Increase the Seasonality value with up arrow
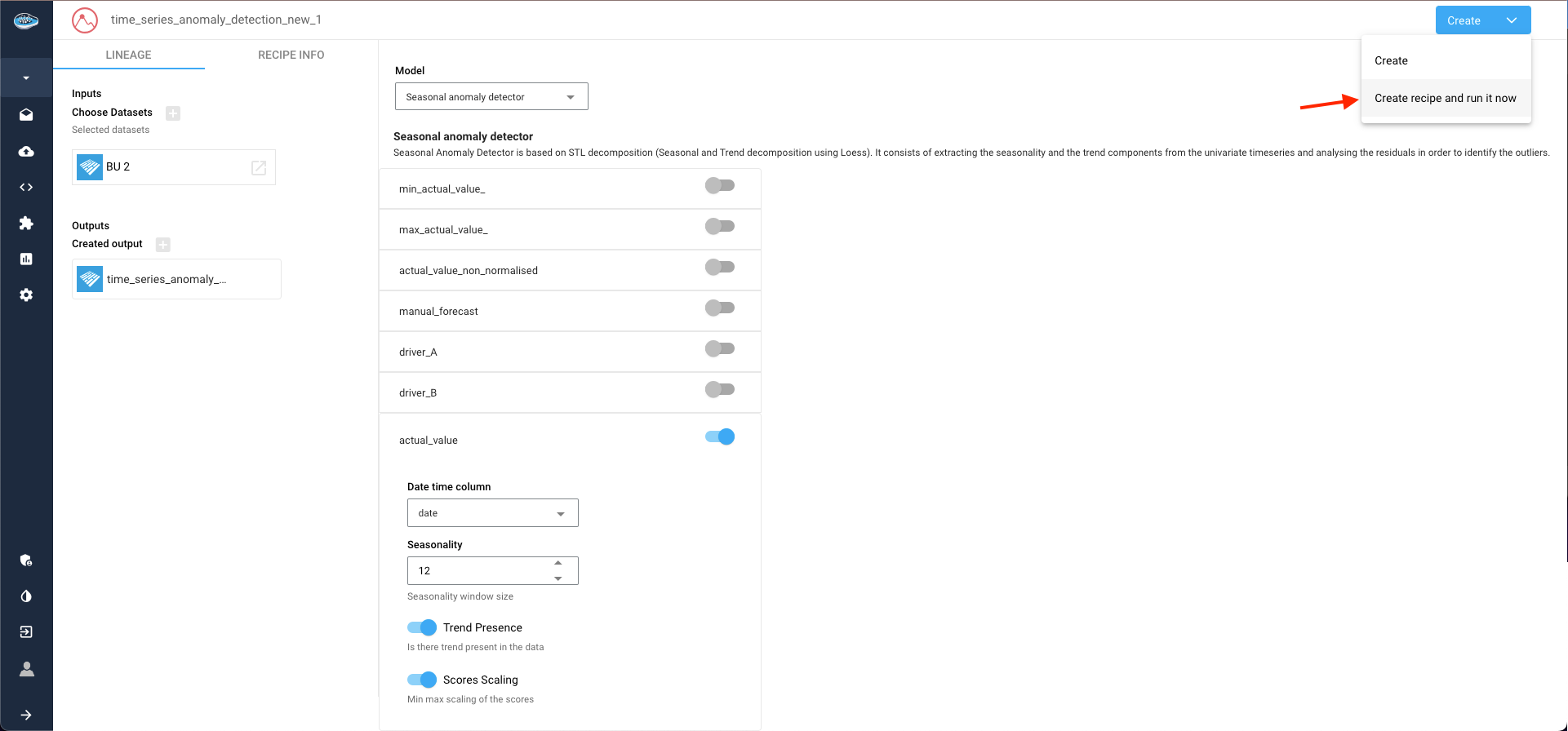The image size is (1568, 731). (558, 563)
